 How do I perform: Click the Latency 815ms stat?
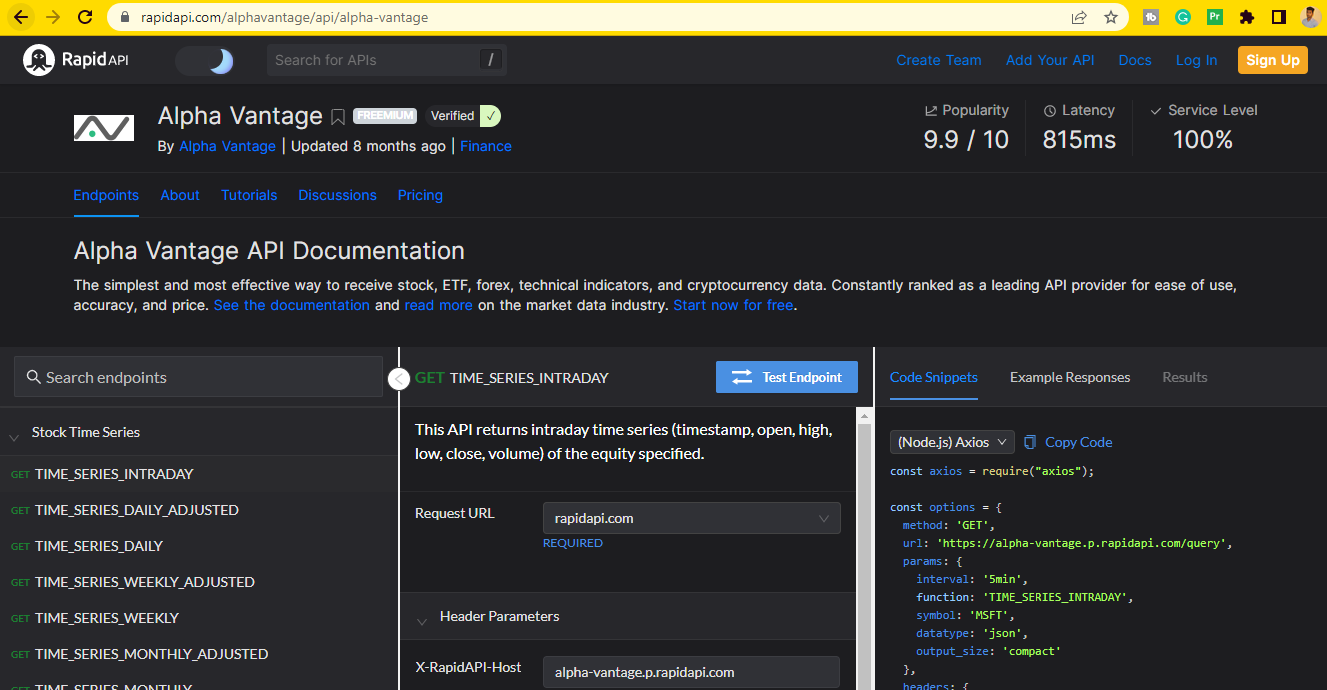tap(1079, 127)
